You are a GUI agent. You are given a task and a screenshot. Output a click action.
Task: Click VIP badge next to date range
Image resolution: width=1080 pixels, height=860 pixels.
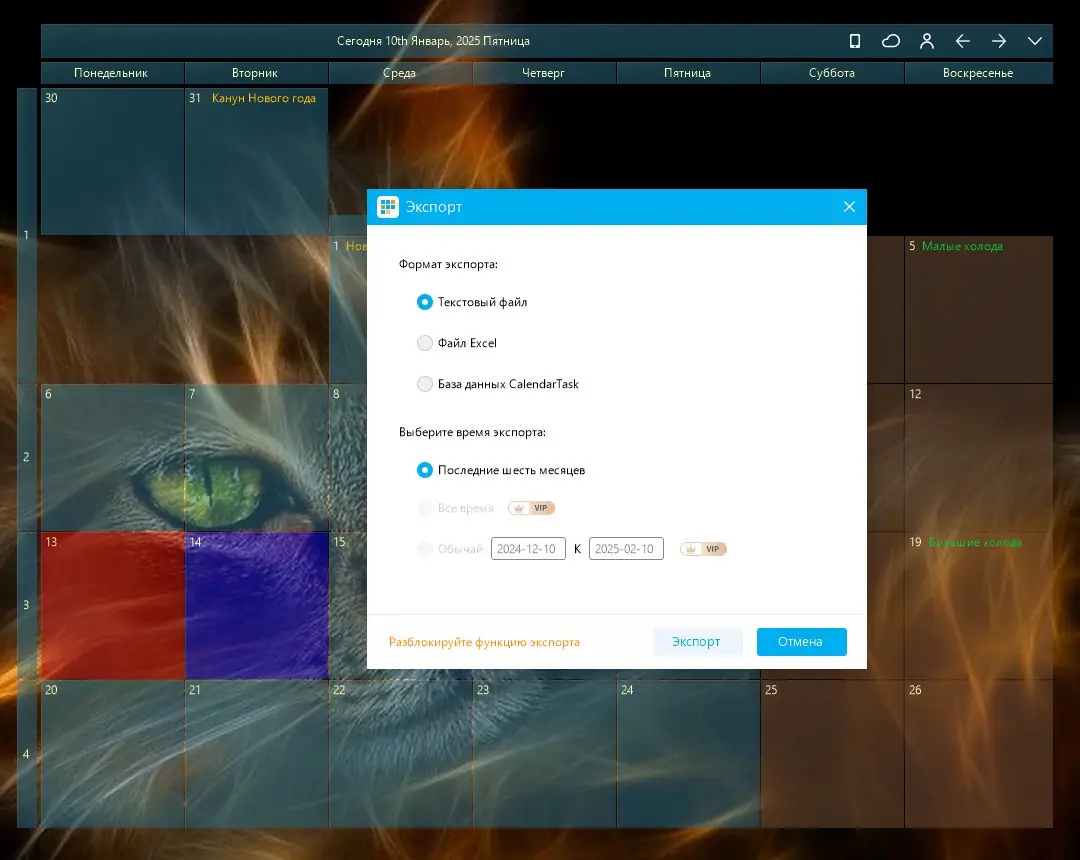point(703,549)
